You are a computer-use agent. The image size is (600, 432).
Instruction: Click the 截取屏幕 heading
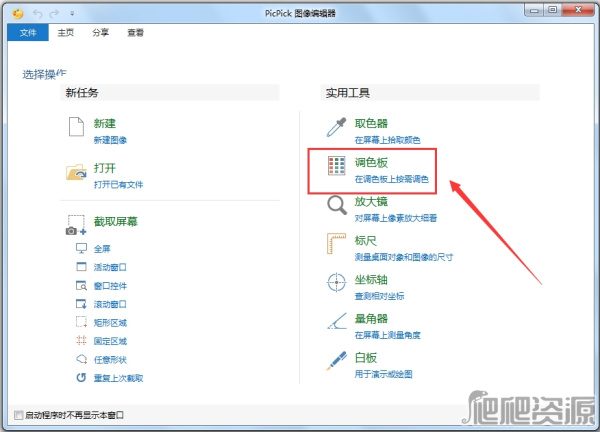tap(116, 221)
